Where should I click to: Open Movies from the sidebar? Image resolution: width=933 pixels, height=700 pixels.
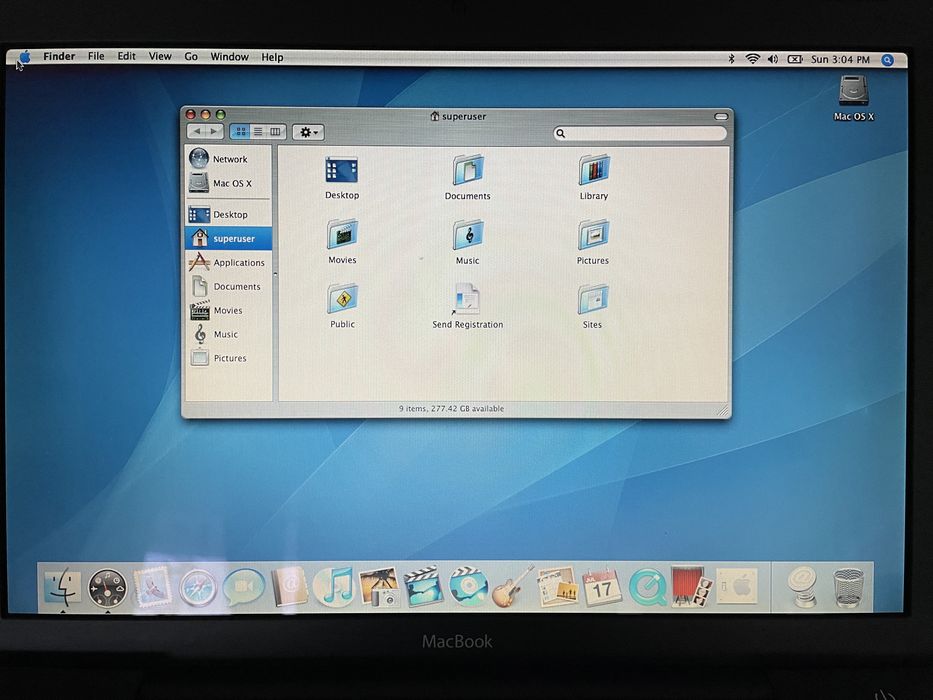(228, 310)
